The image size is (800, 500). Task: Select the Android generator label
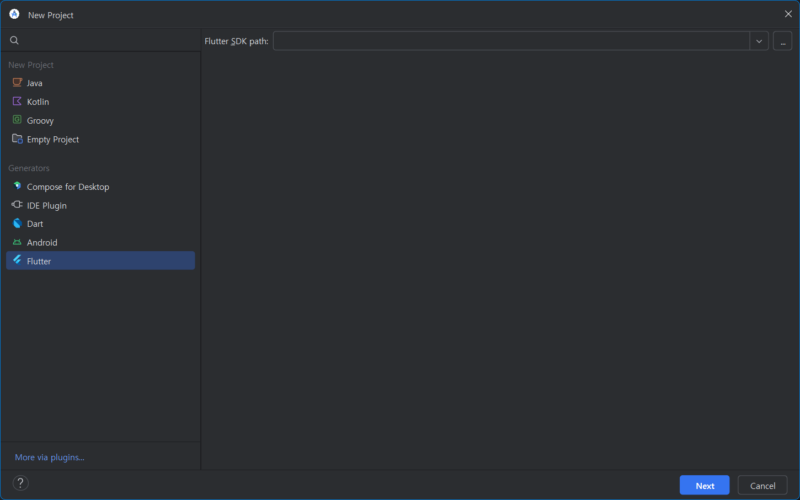coord(42,243)
